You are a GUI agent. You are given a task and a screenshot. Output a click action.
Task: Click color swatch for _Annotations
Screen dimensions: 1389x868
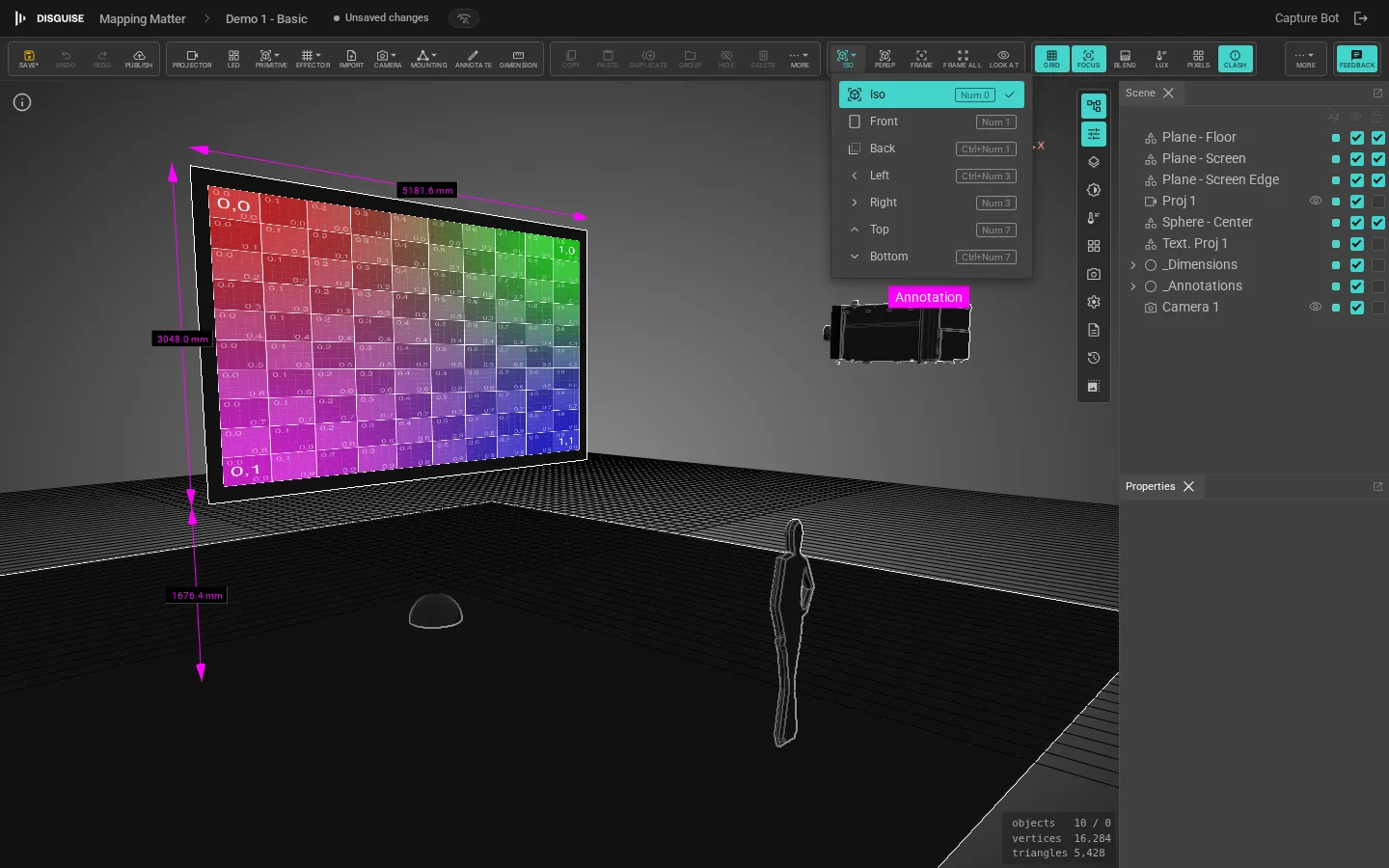pos(1336,285)
